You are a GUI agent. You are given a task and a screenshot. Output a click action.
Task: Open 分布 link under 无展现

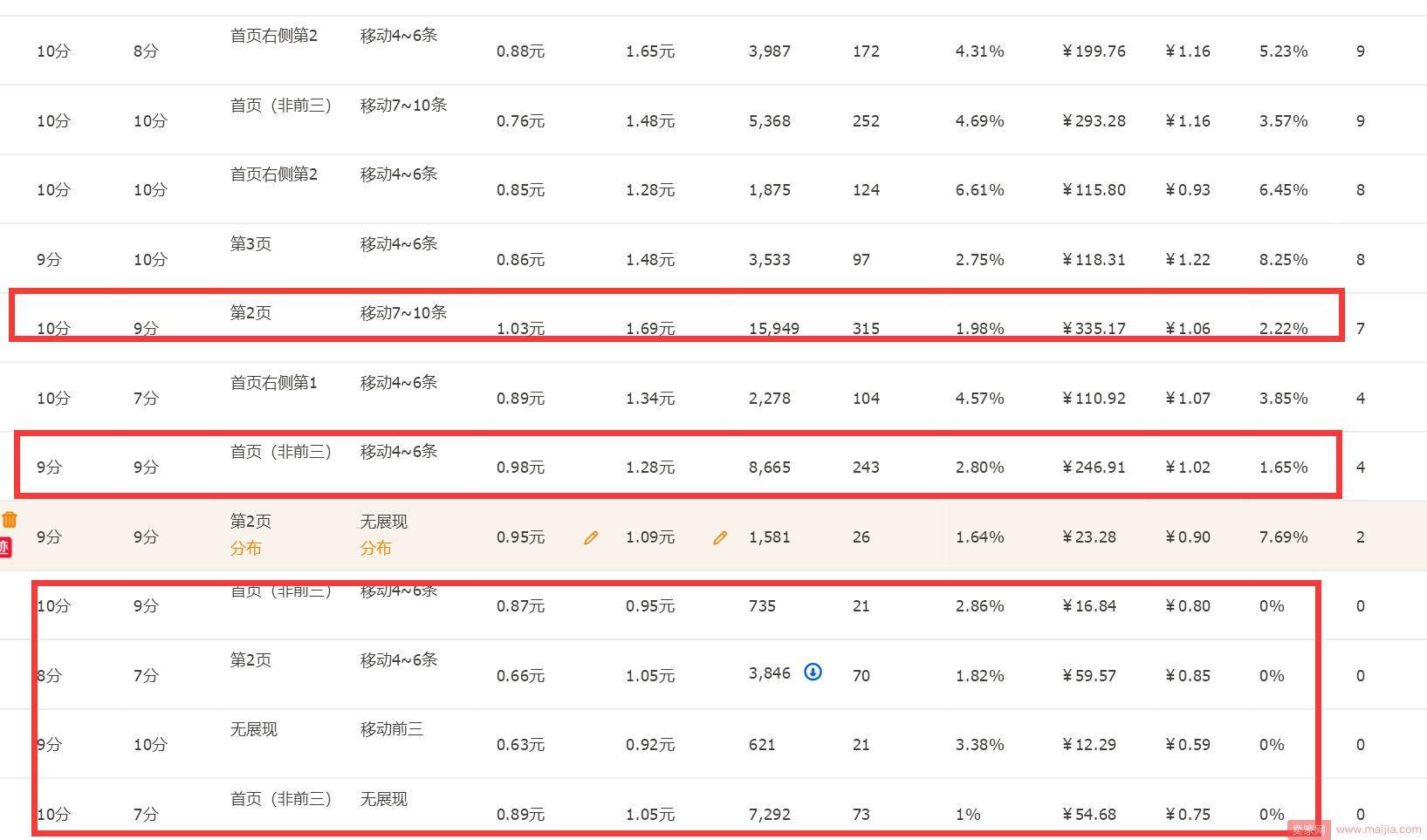tap(375, 548)
